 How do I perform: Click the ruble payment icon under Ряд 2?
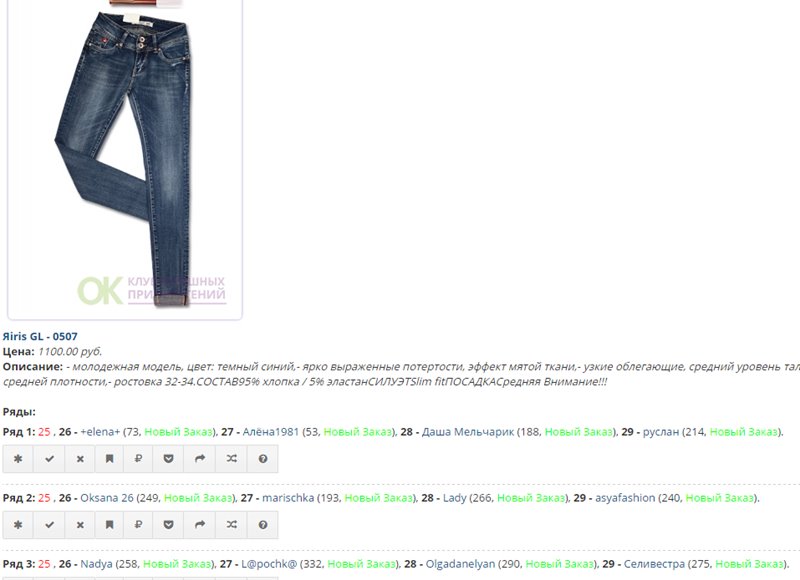click(140, 524)
